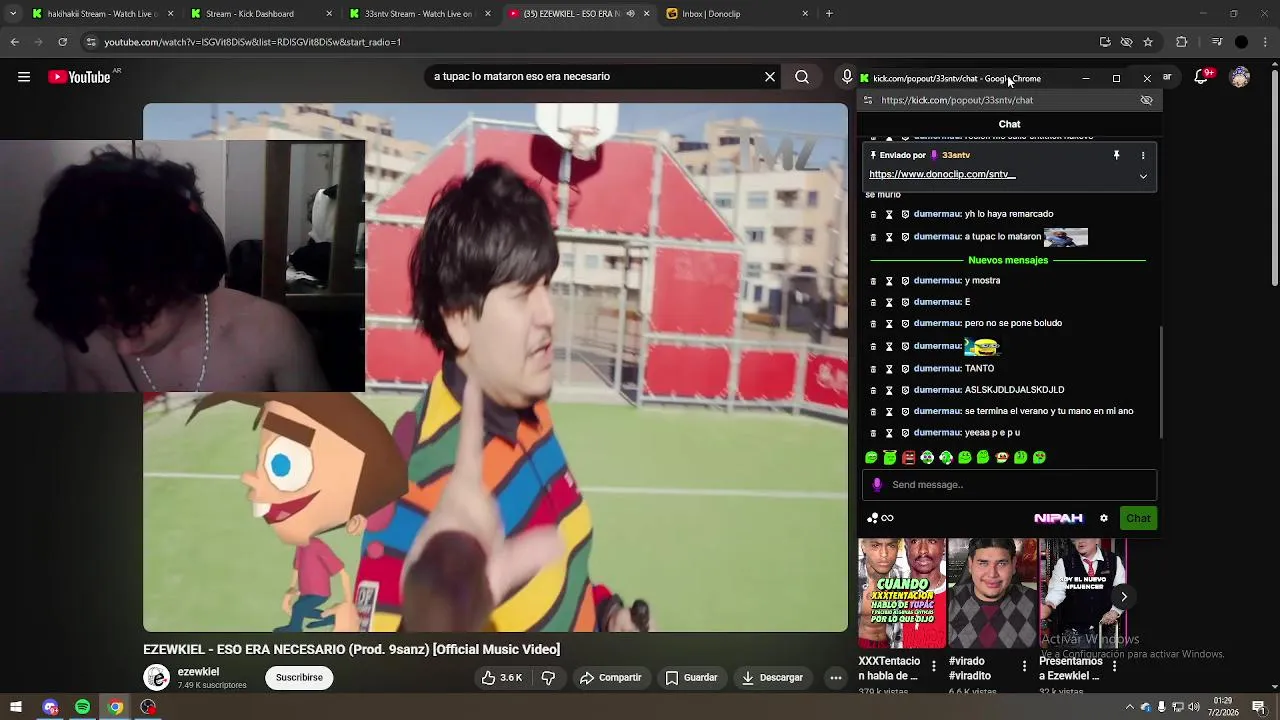Toggle the eye icon in Kick popout address bar
The image size is (1280, 720).
(x=1147, y=100)
